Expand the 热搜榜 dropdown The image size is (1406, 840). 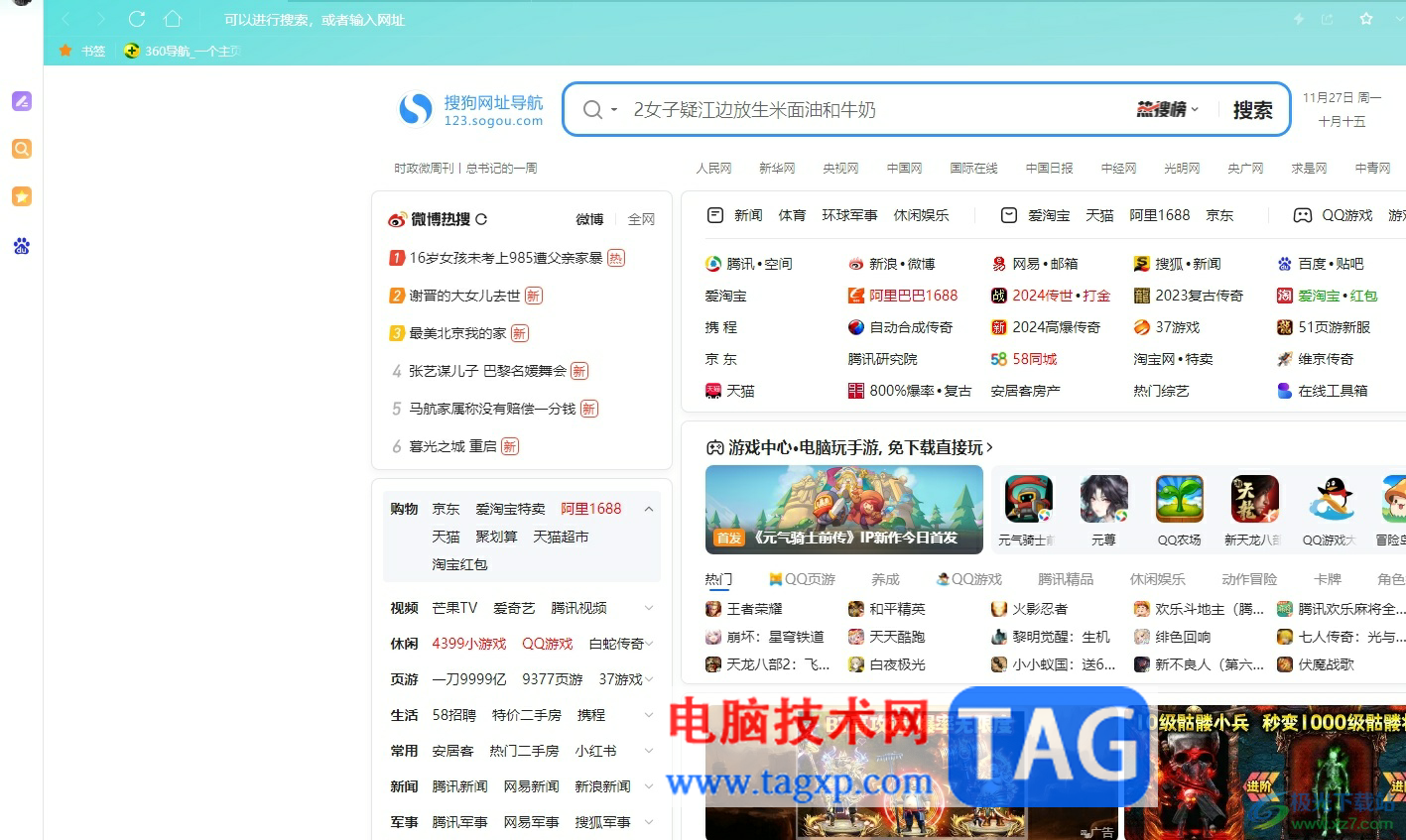coord(1168,110)
